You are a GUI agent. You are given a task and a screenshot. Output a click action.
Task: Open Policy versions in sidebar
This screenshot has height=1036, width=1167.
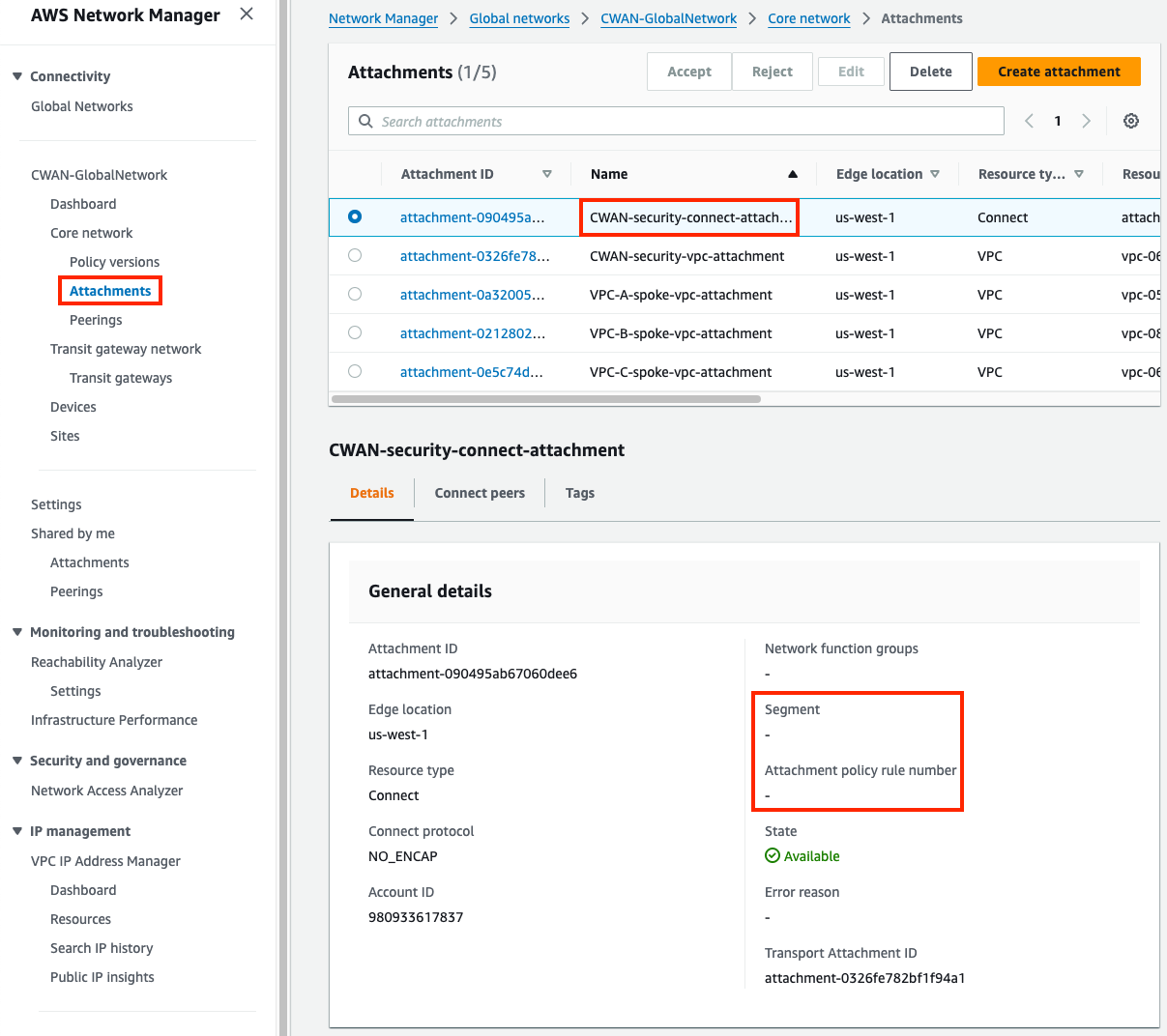(x=114, y=262)
